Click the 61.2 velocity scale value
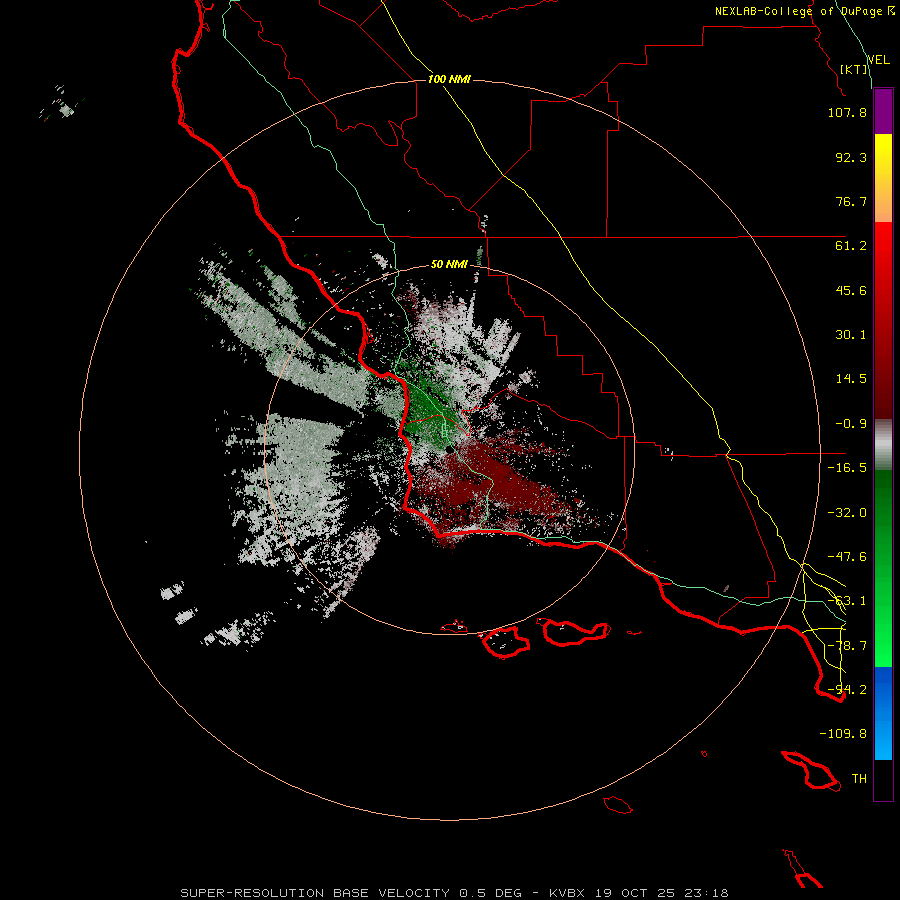This screenshot has width=900, height=900. (851, 246)
